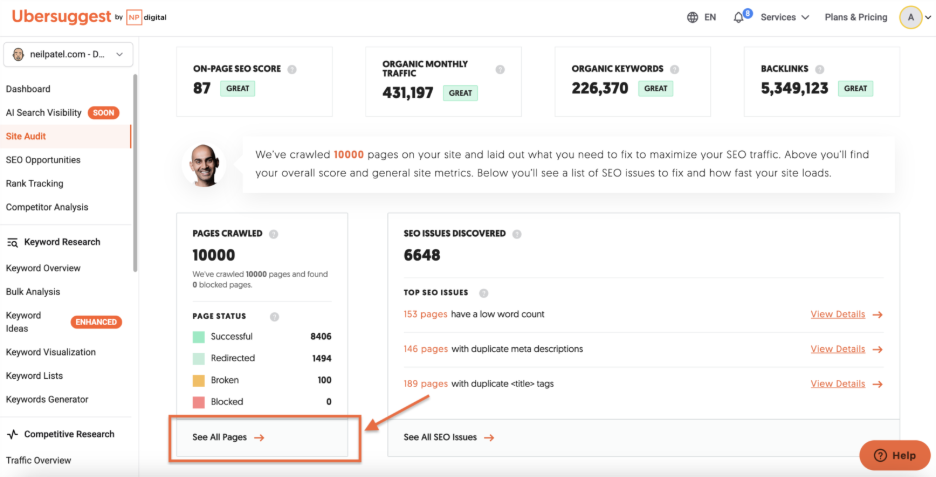Click arrow beside duplicate meta descriptions details
Image resolution: width=936 pixels, height=477 pixels.
877,349
